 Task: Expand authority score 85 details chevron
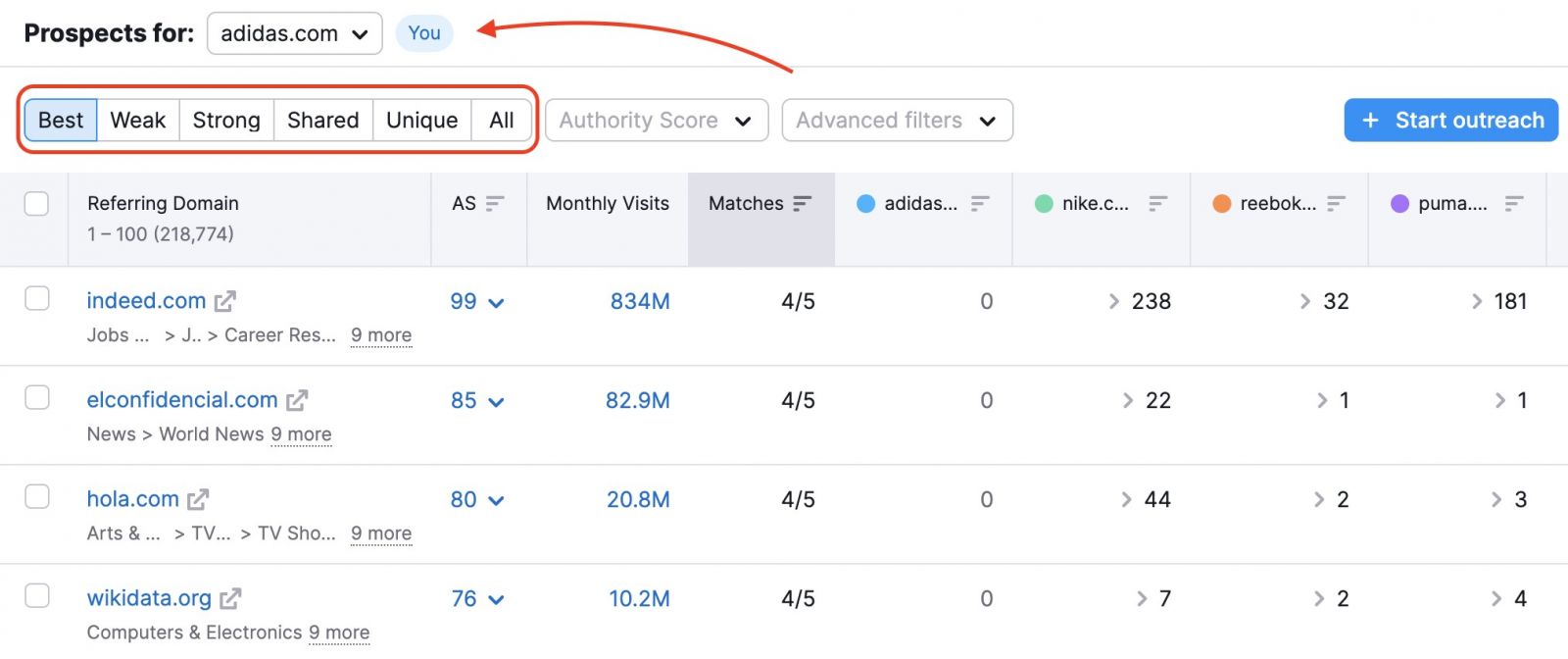pyautogui.click(x=496, y=402)
